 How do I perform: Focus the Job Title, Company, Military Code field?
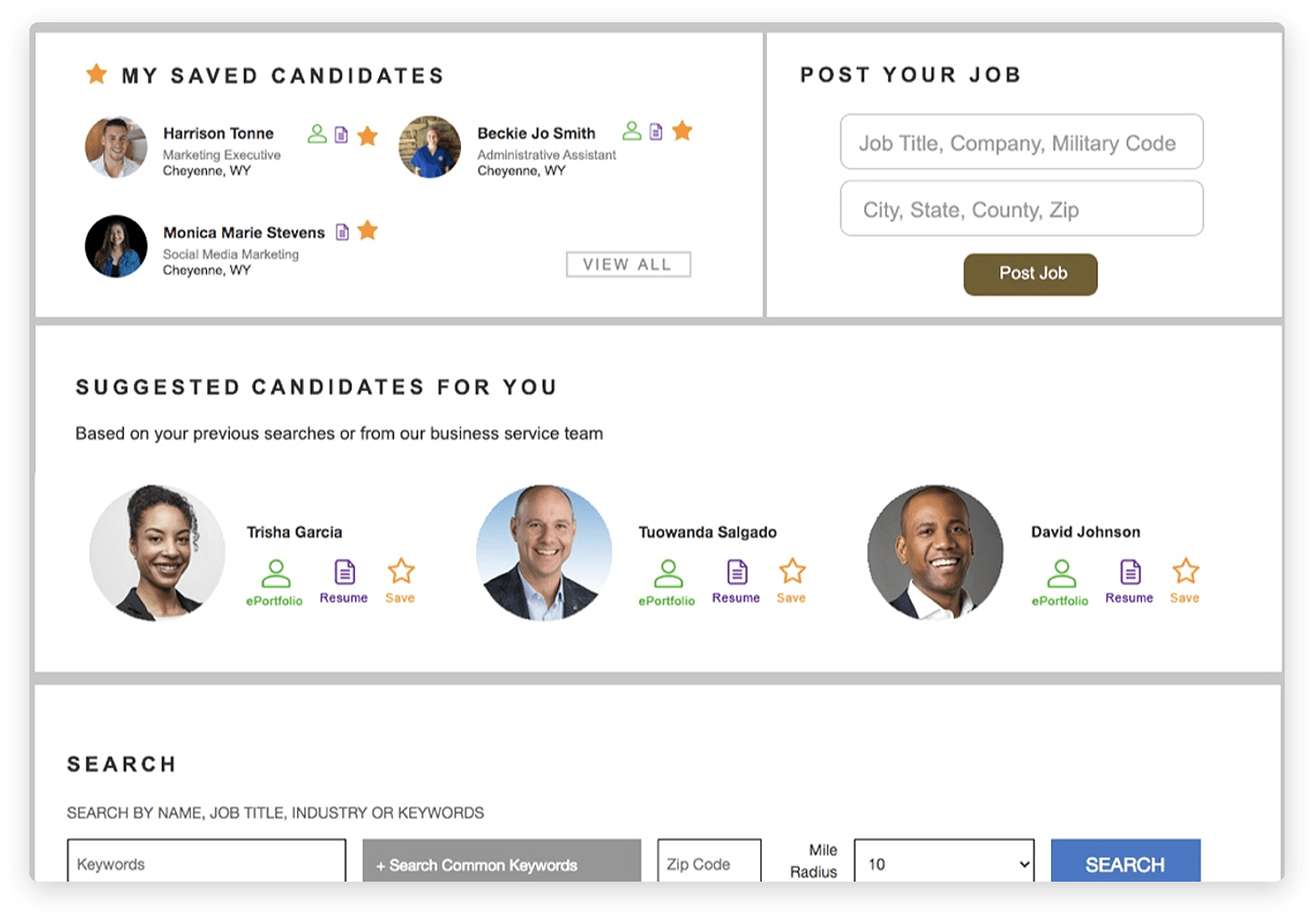tap(1021, 143)
